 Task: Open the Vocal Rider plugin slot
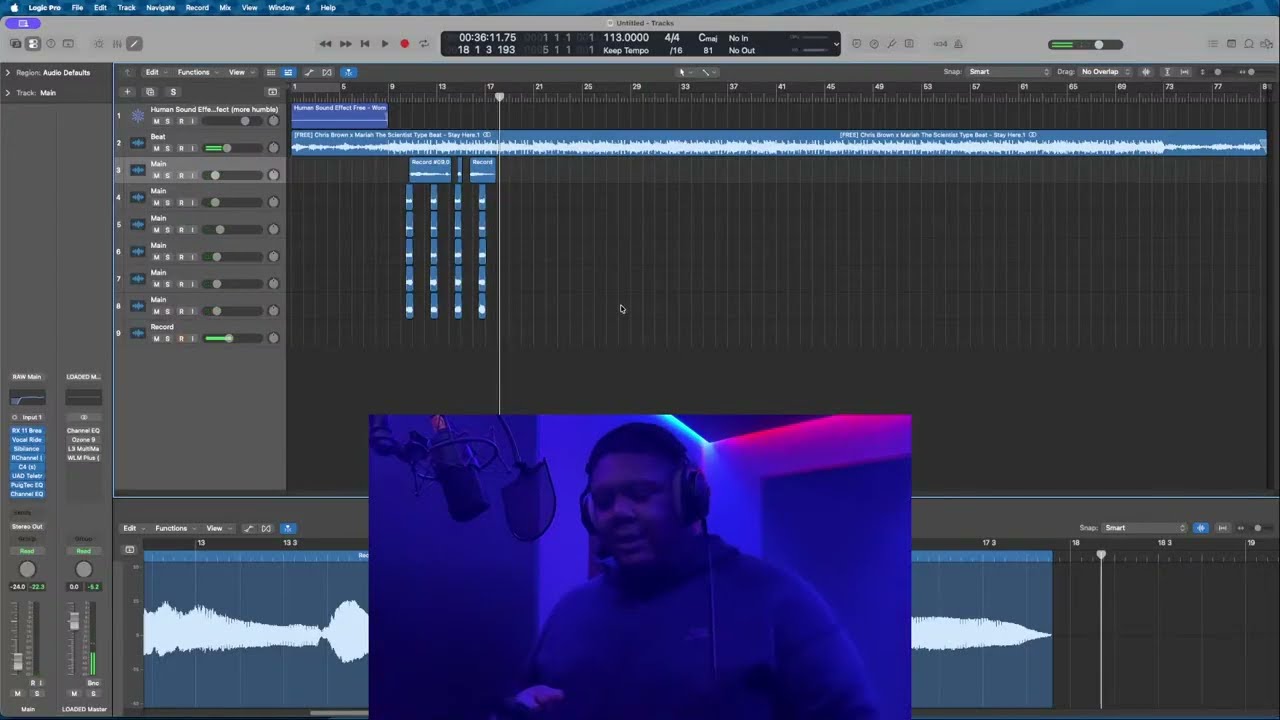(x=27, y=440)
